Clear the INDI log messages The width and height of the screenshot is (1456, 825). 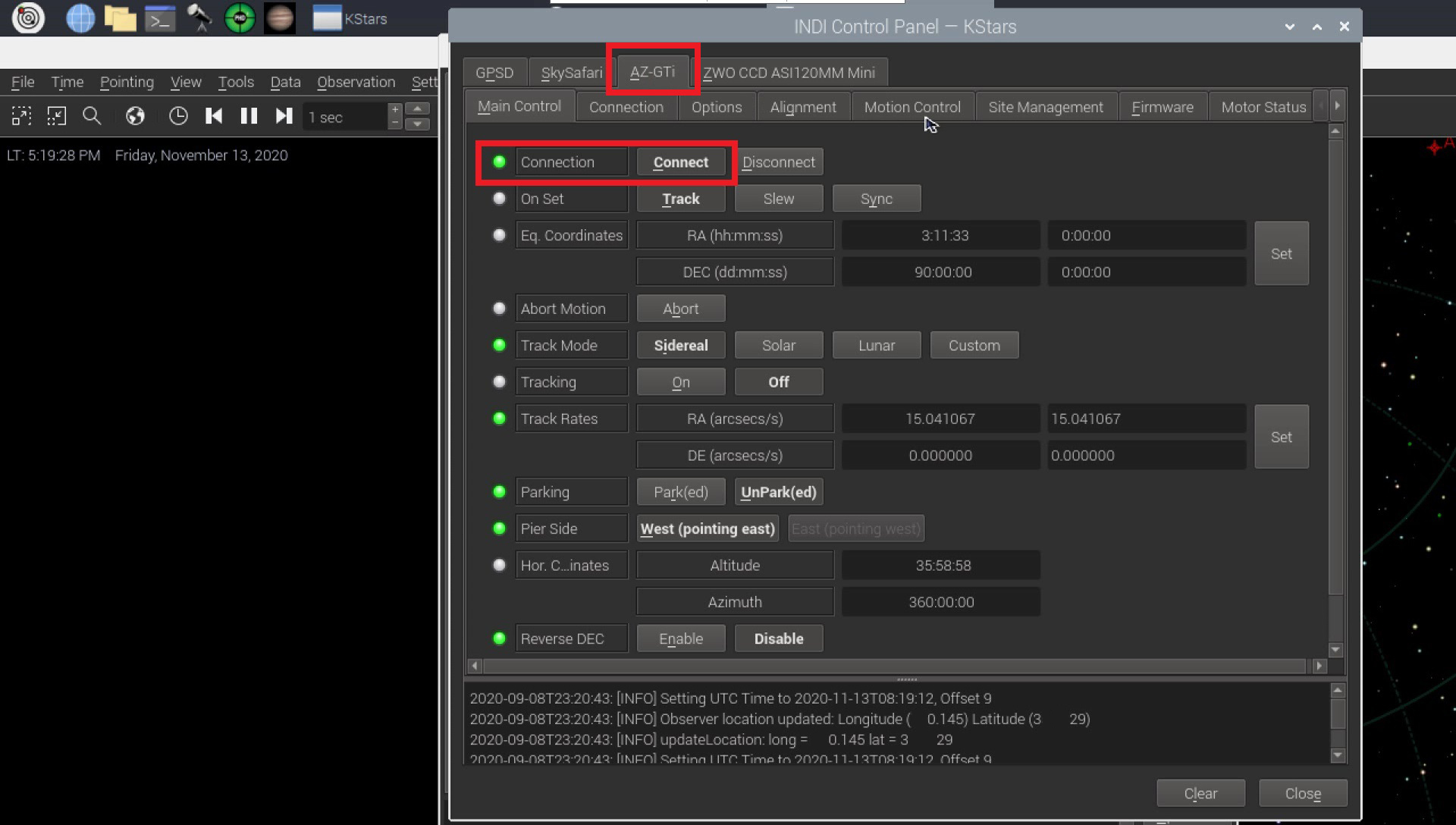pos(1200,793)
